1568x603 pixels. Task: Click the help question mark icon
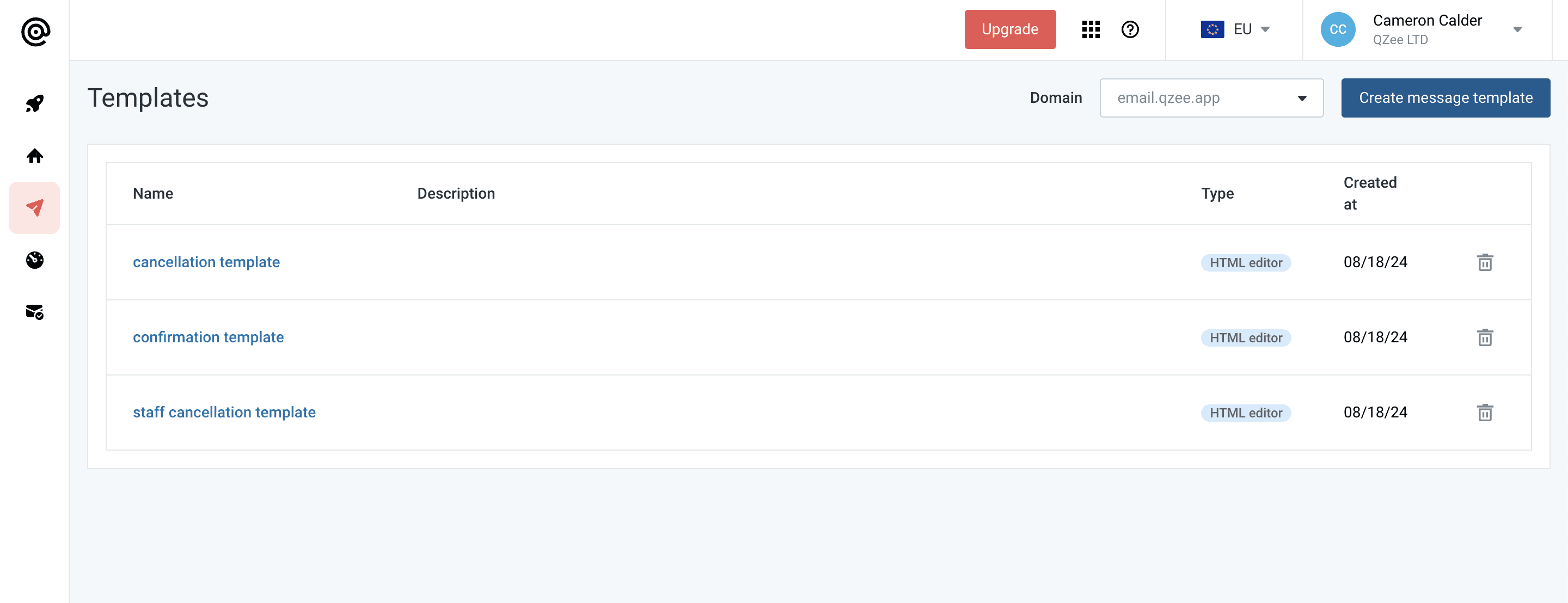pos(1130,29)
